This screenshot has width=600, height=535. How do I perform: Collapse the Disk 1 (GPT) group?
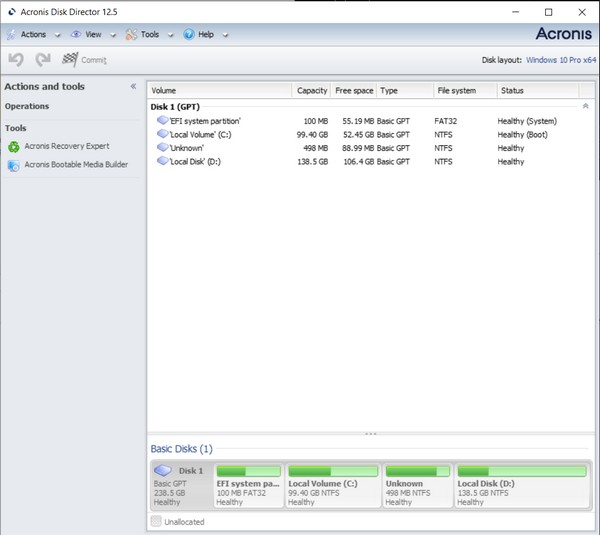584,105
